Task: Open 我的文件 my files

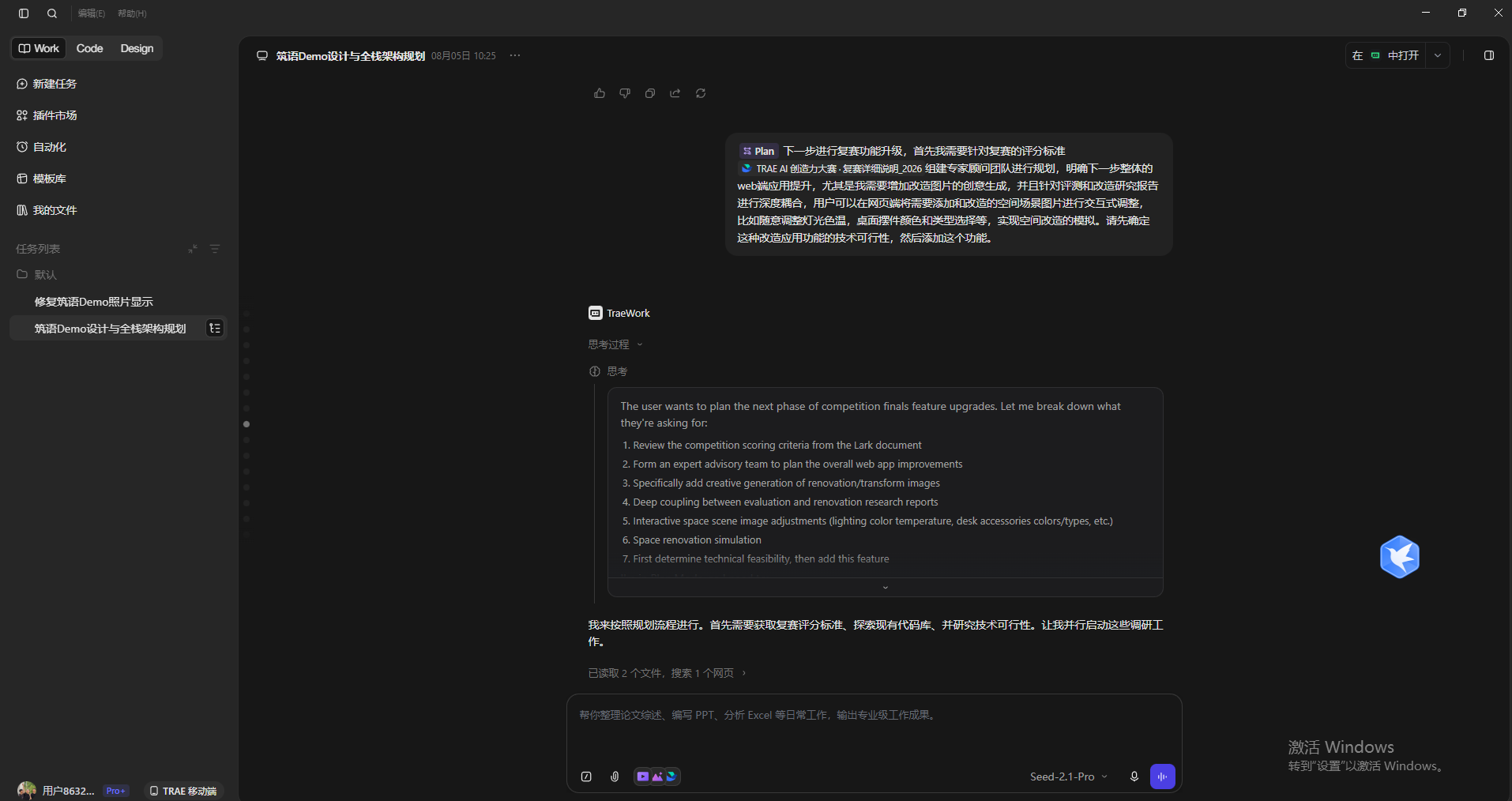Action: (x=47, y=210)
